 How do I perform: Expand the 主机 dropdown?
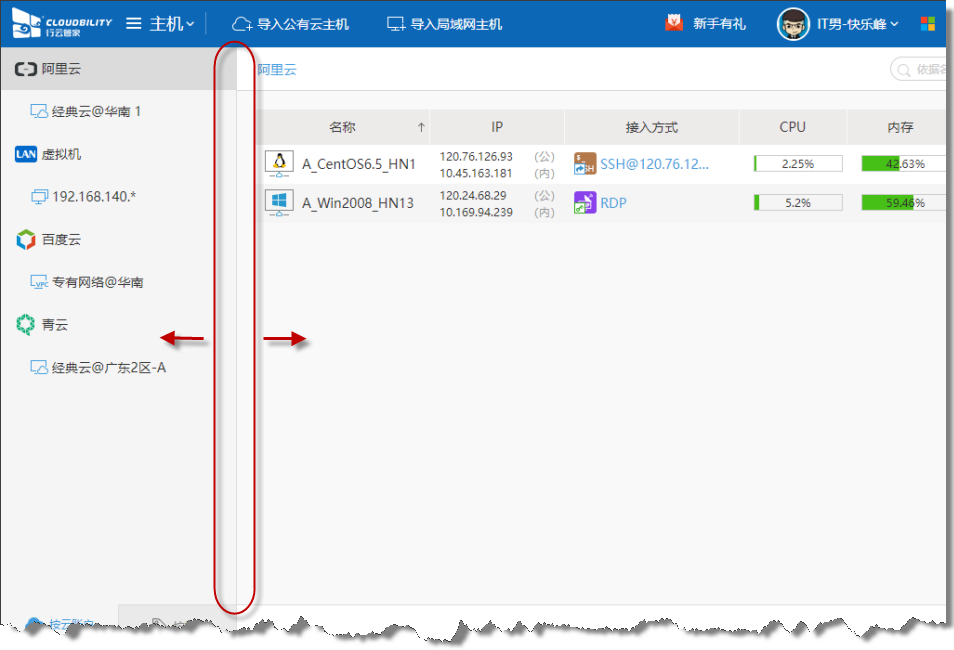pyautogui.click(x=172, y=24)
